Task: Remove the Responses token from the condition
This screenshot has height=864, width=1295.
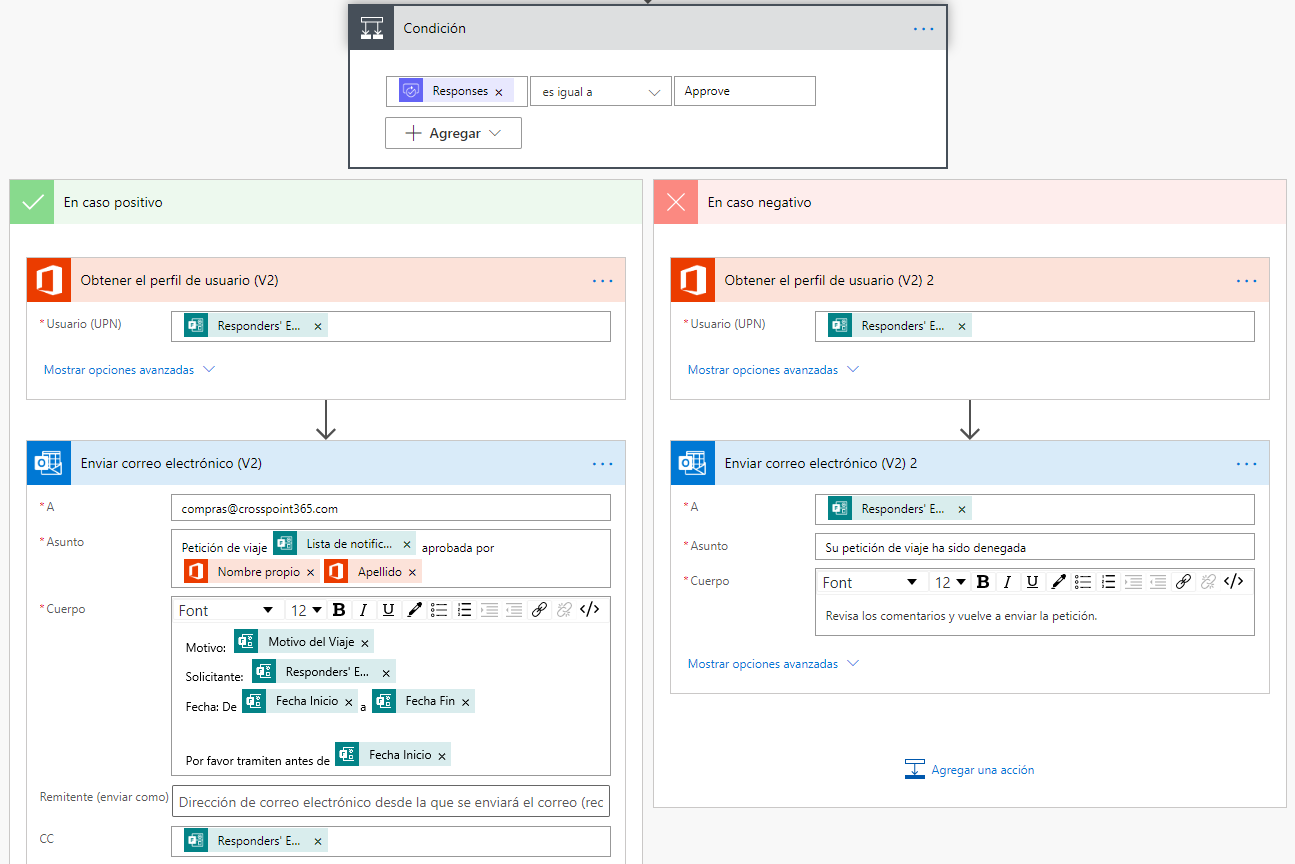Action: point(499,92)
